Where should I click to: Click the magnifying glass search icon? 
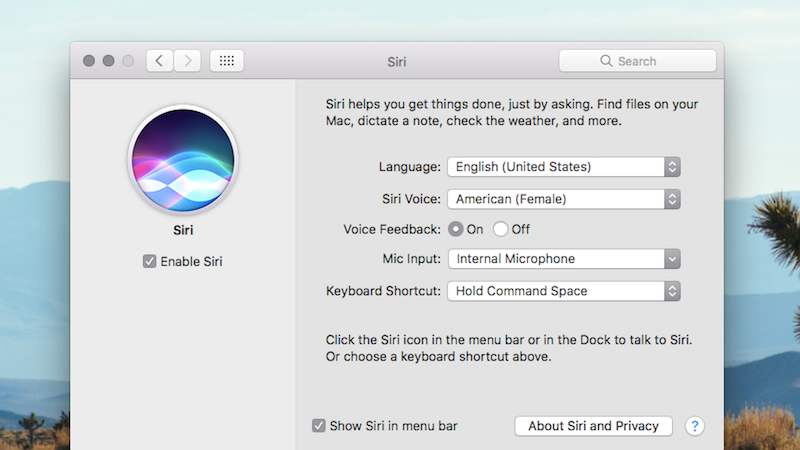(x=606, y=61)
